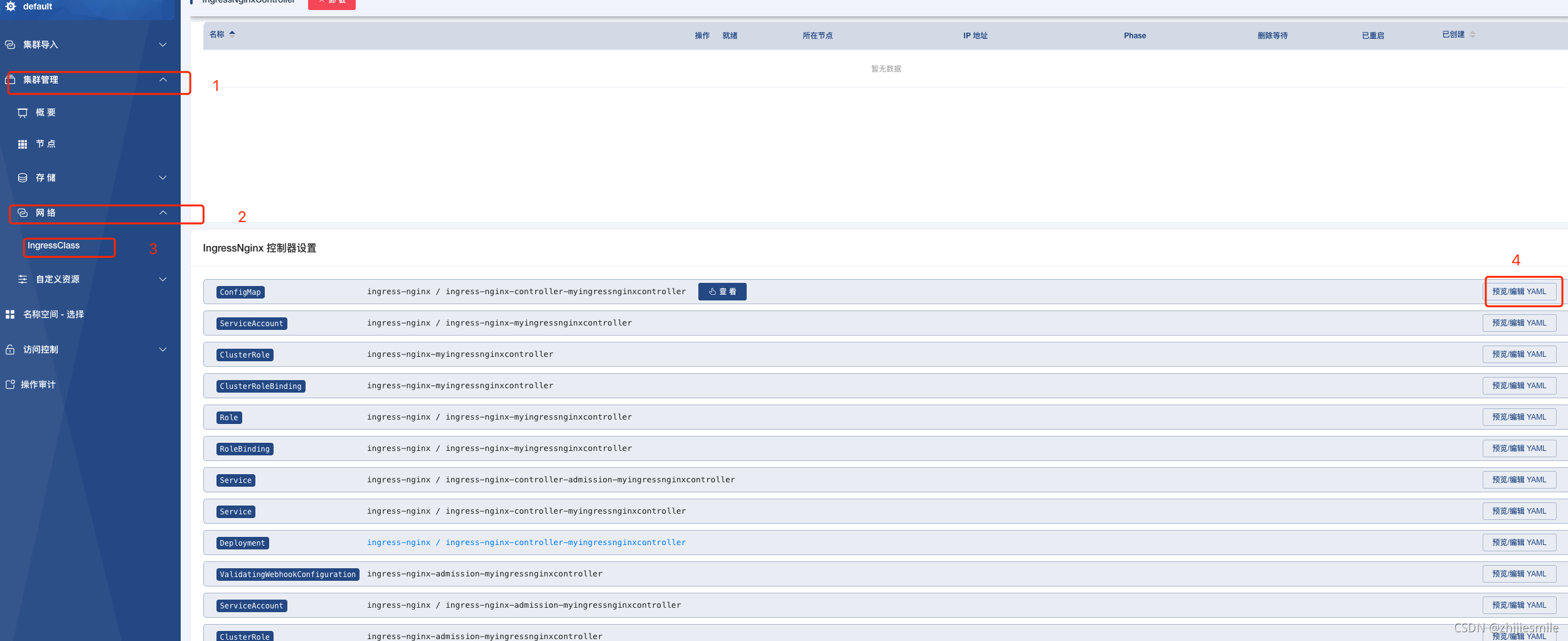Viewport: 1568px width, 641px height.
Task: Sort by 名称 using the sort arrows
Action: 232,34
